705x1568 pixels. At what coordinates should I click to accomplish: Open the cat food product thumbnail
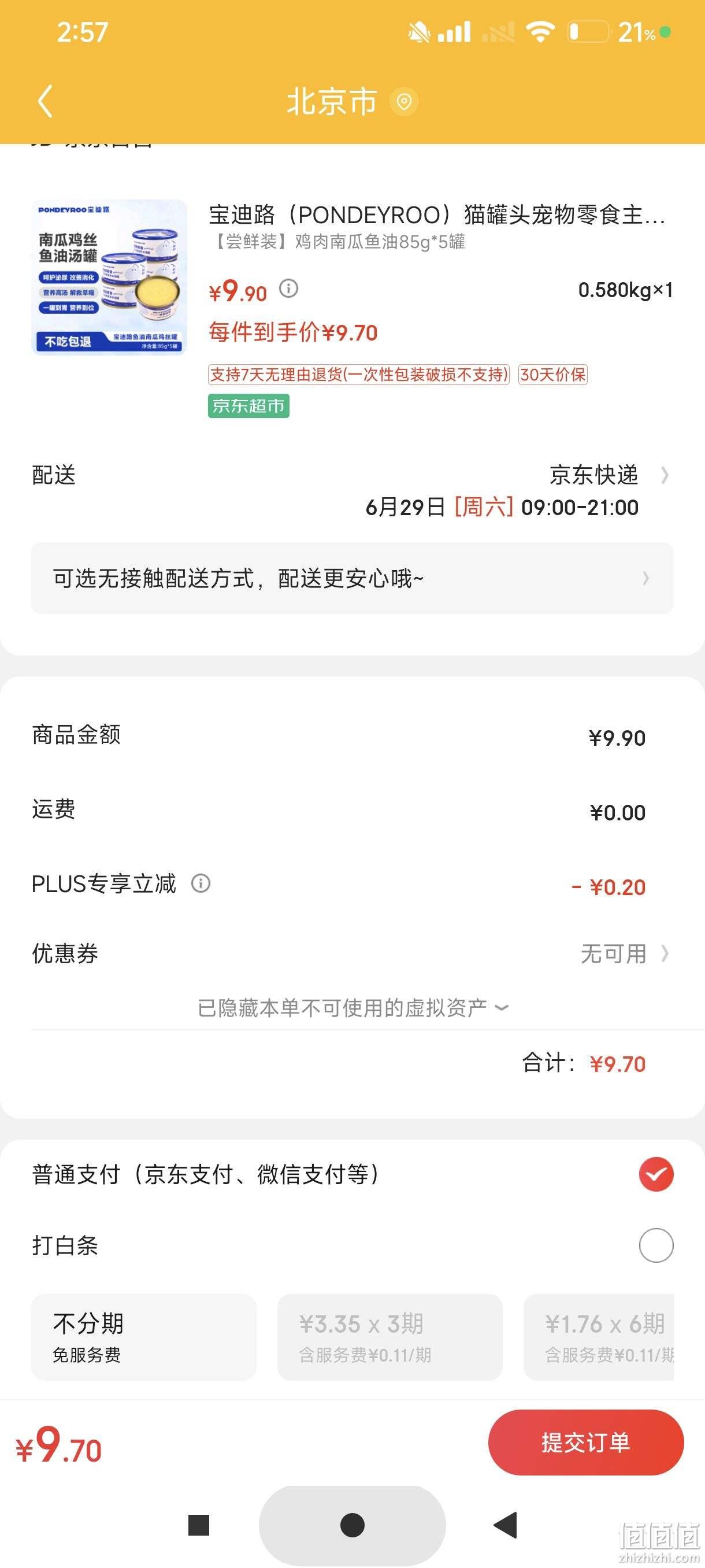109,277
